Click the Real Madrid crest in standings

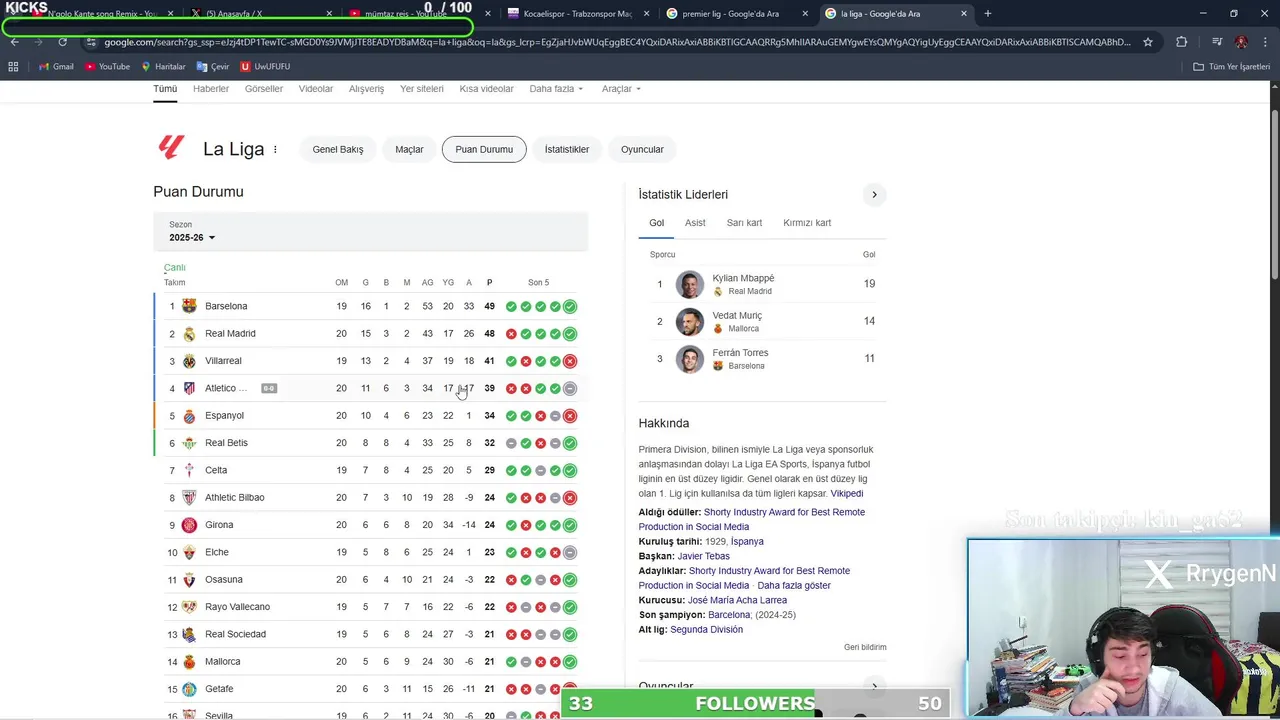click(189, 334)
